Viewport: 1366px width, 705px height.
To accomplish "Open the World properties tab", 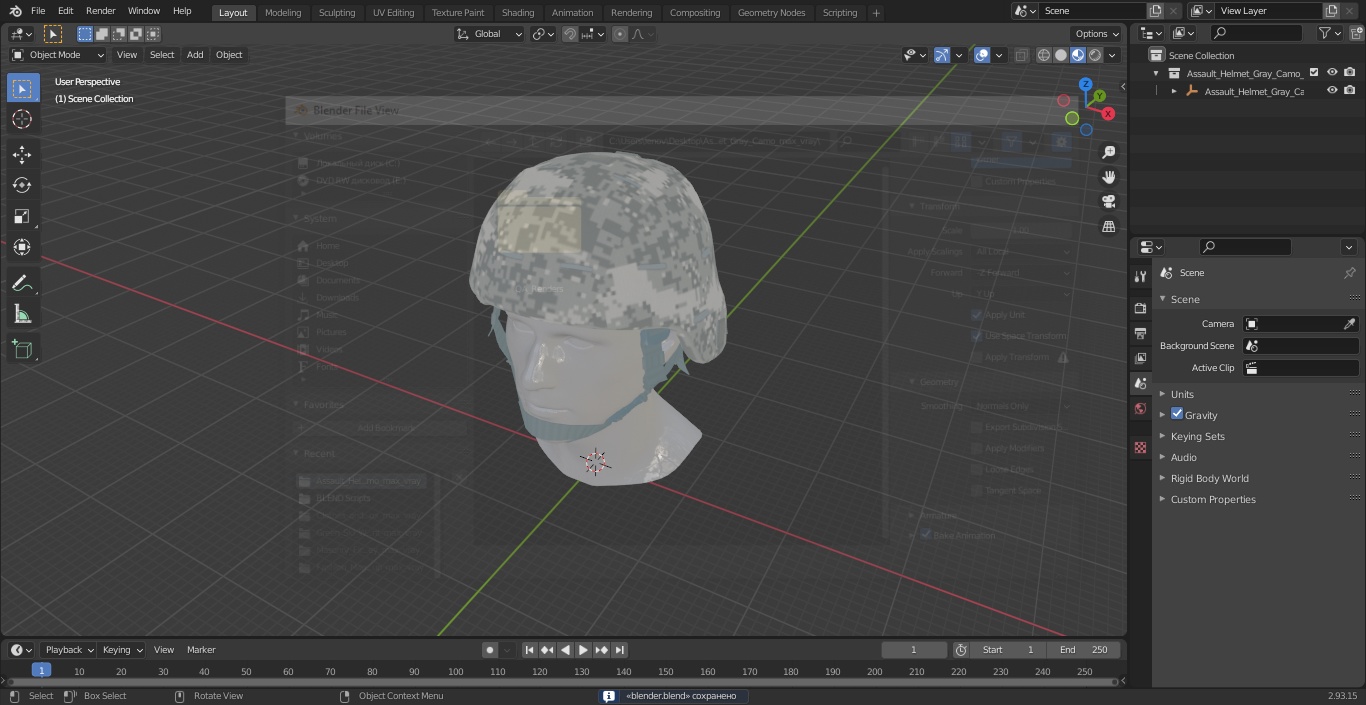I will (x=1140, y=408).
